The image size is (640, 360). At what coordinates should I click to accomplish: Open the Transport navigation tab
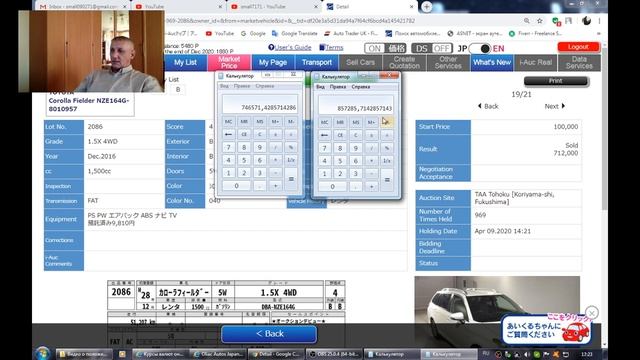[317, 62]
